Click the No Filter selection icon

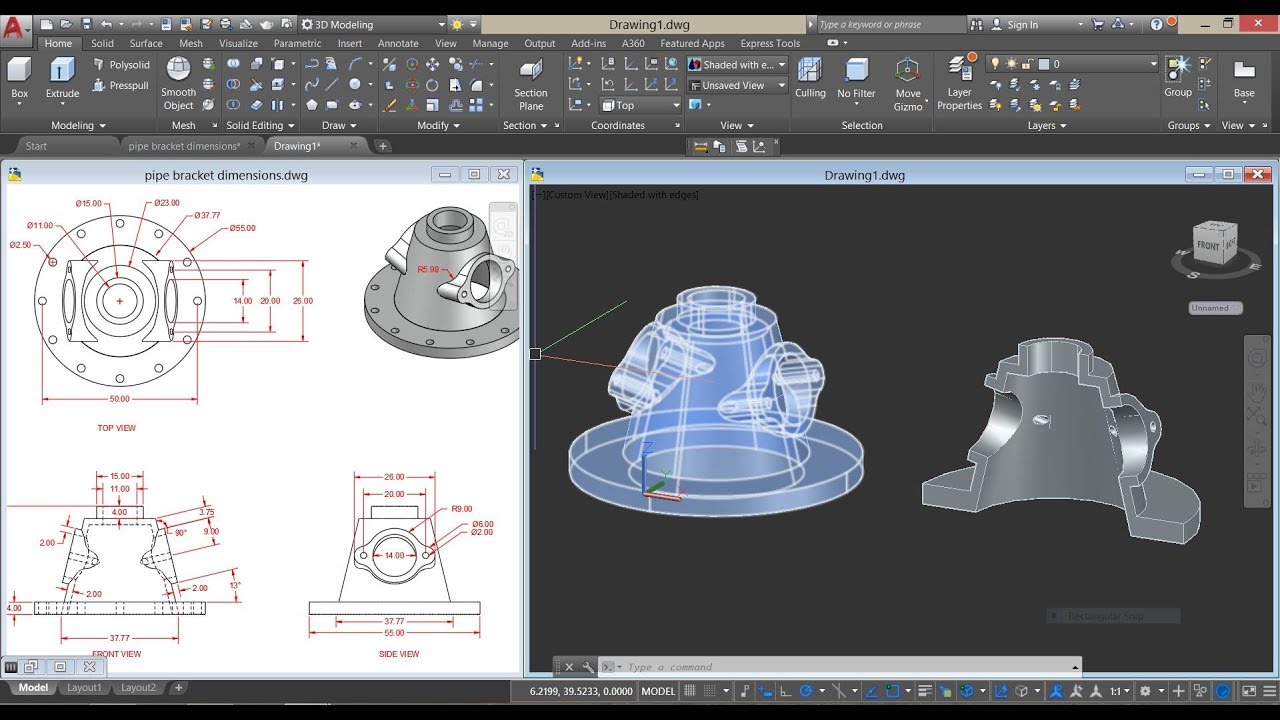pyautogui.click(x=856, y=78)
